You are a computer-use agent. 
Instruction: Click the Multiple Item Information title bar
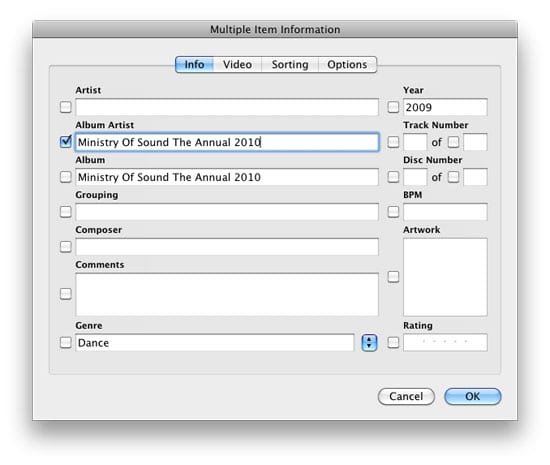(275, 29)
